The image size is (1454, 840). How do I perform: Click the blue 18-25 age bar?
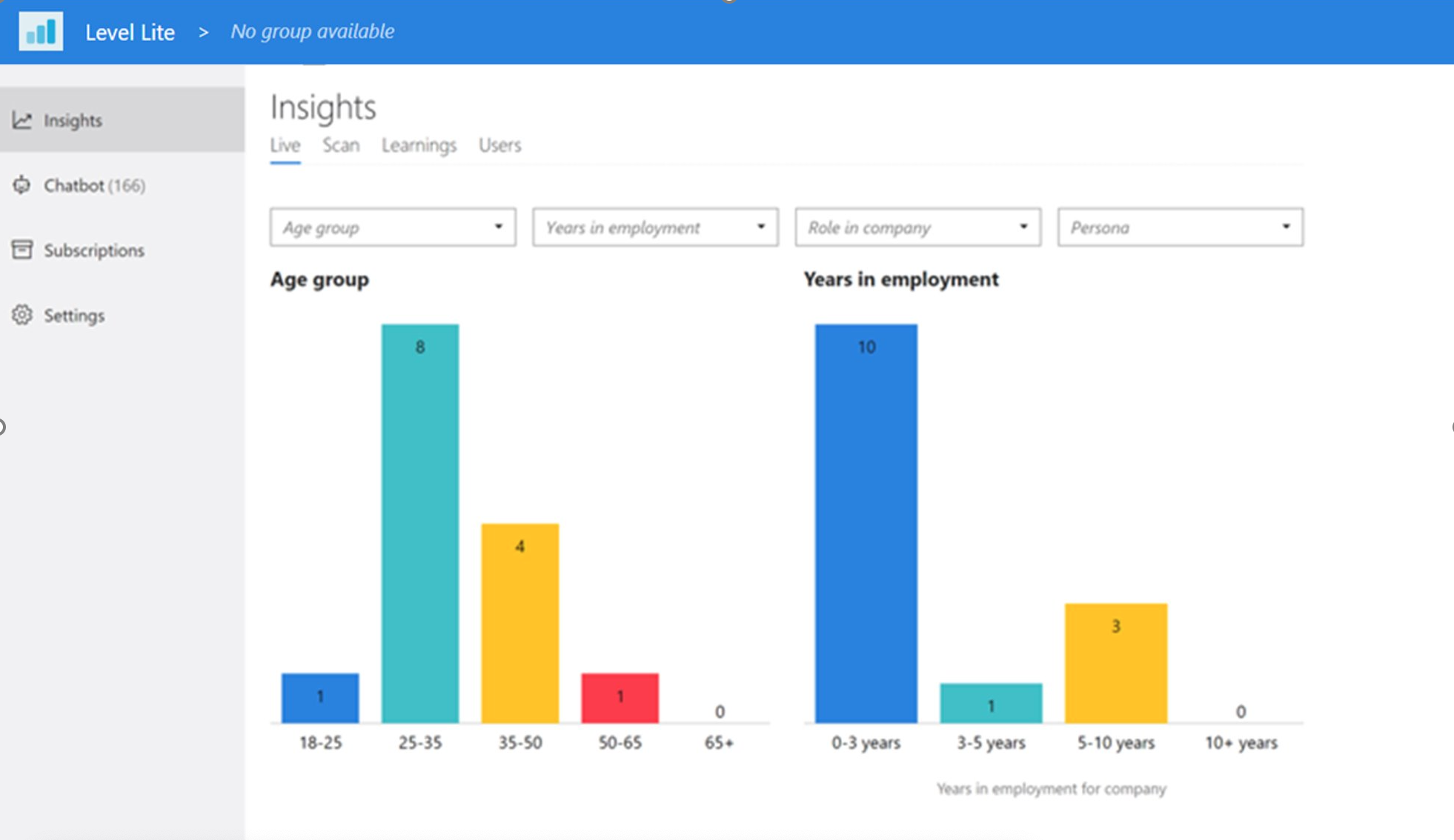[x=320, y=698]
